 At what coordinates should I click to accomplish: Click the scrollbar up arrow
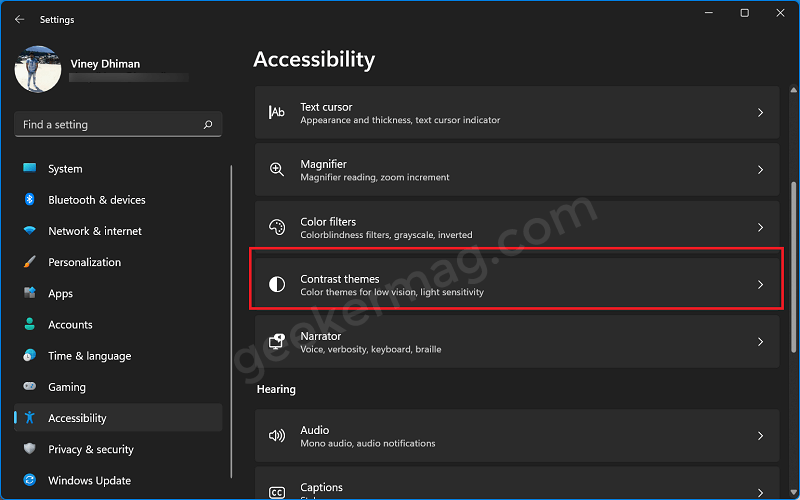(x=793, y=90)
